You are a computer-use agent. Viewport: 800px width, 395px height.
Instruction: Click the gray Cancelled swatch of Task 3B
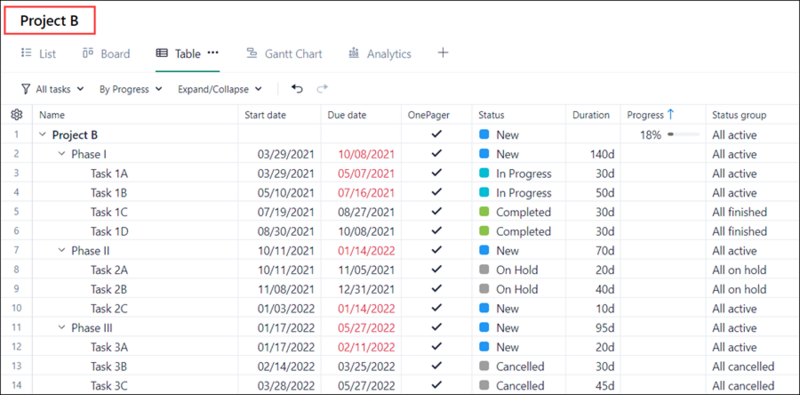pos(485,366)
